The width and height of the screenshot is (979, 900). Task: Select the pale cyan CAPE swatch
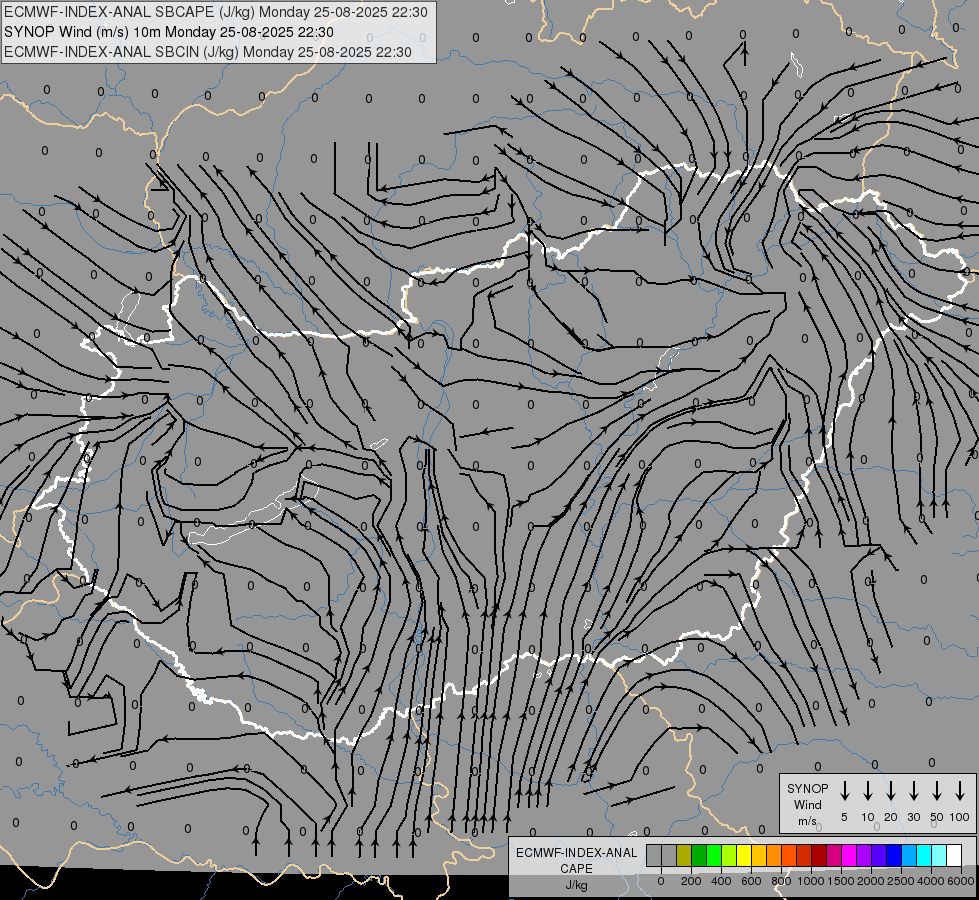coord(940,855)
